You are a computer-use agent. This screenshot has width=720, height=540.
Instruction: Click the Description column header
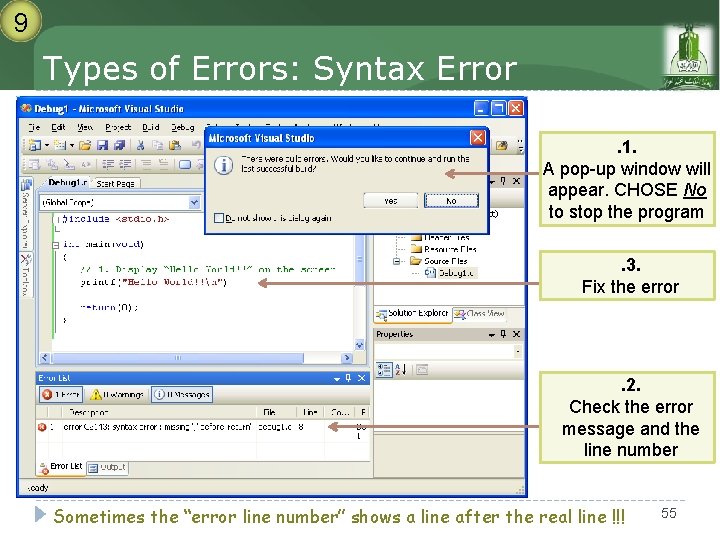click(x=159, y=412)
